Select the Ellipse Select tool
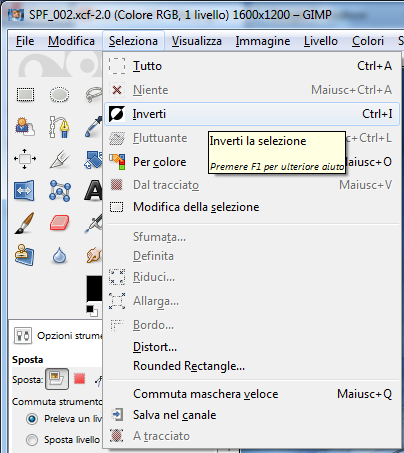404x453 pixels. [x=59, y=94]
